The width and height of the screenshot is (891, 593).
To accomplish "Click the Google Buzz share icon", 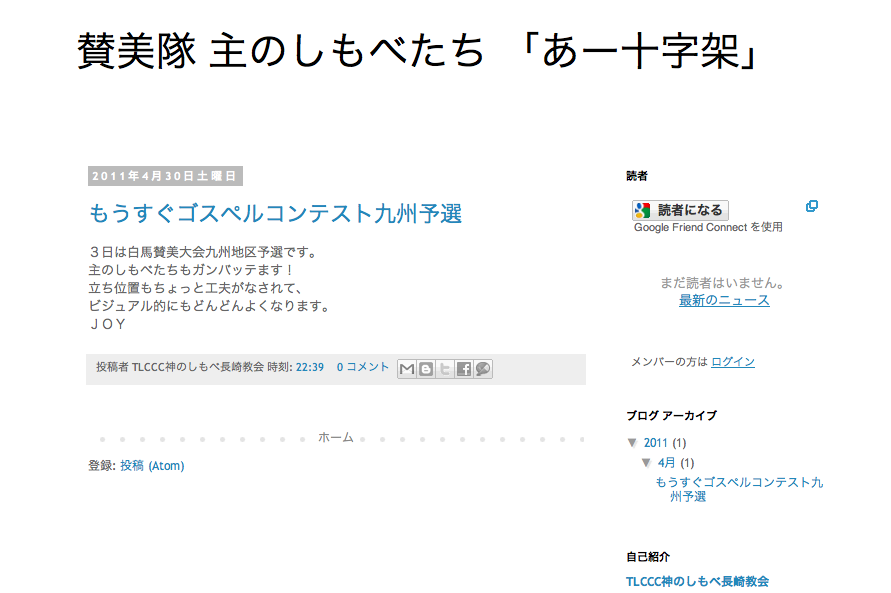I will click(482, 369).
